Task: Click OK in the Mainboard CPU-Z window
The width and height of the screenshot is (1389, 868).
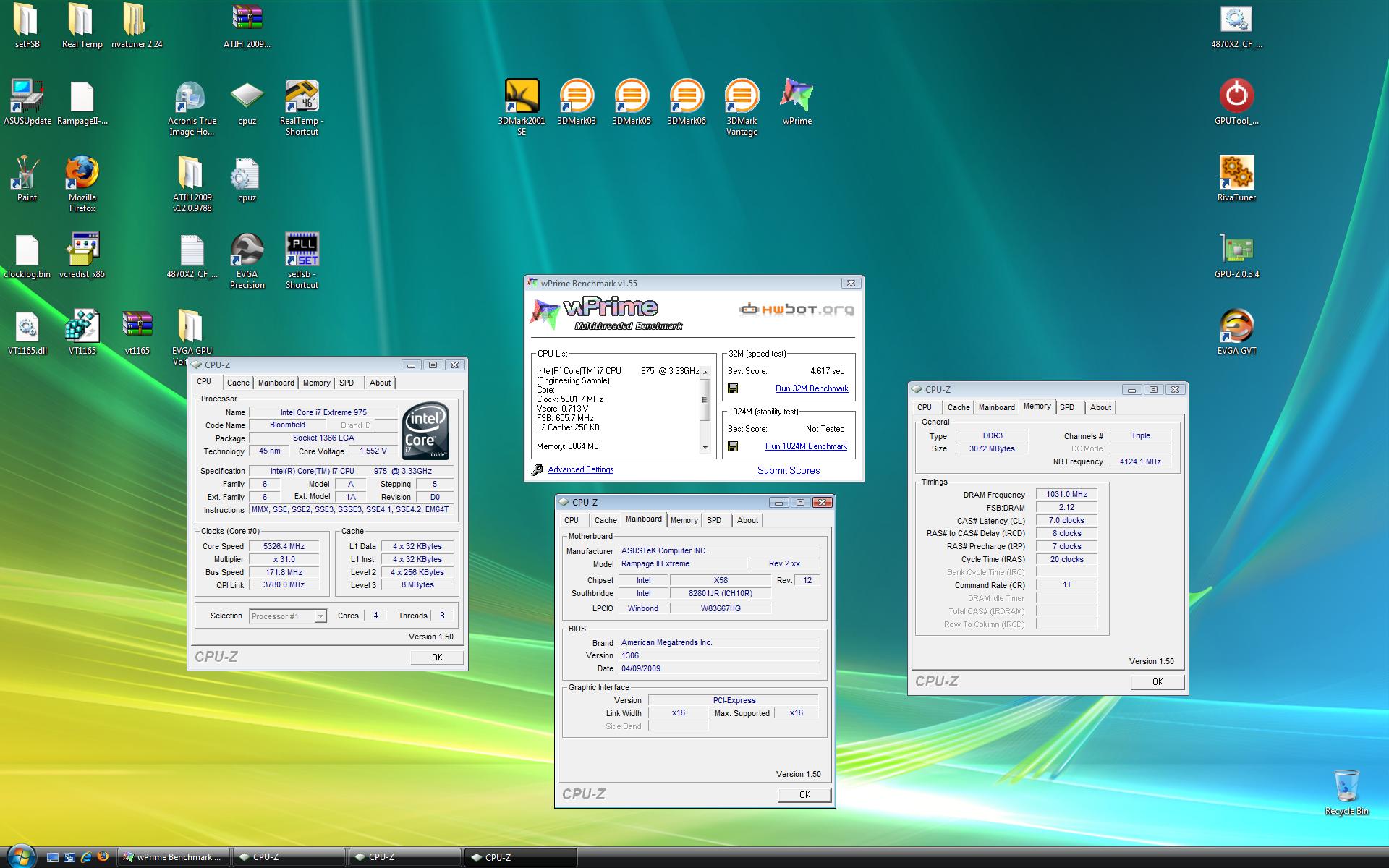Action: [804, 794]
